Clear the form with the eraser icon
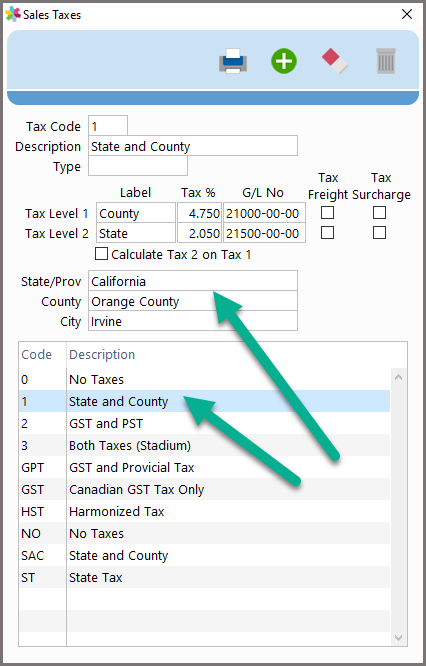Image resolution: width=426 pixels, height=666 pixels. [335, 61]
